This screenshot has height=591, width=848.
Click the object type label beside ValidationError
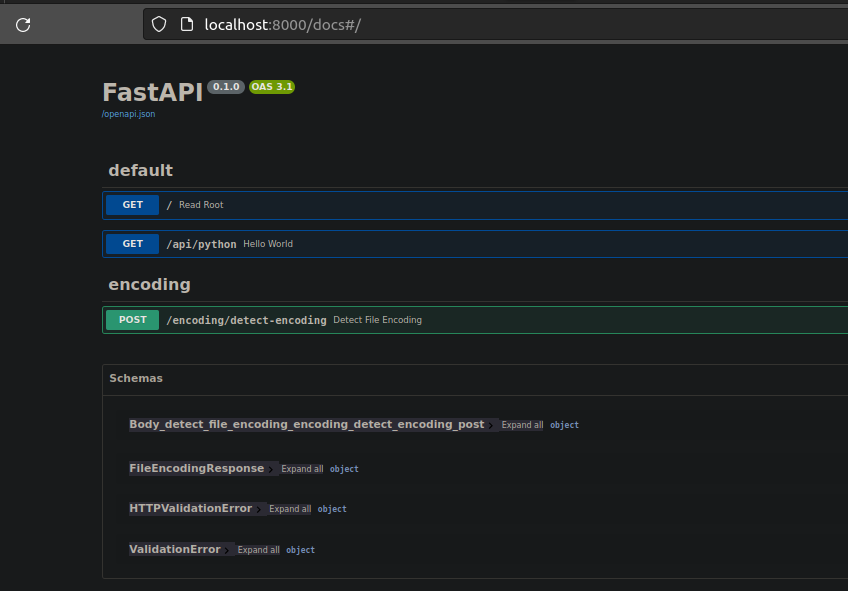pos(300,549)
